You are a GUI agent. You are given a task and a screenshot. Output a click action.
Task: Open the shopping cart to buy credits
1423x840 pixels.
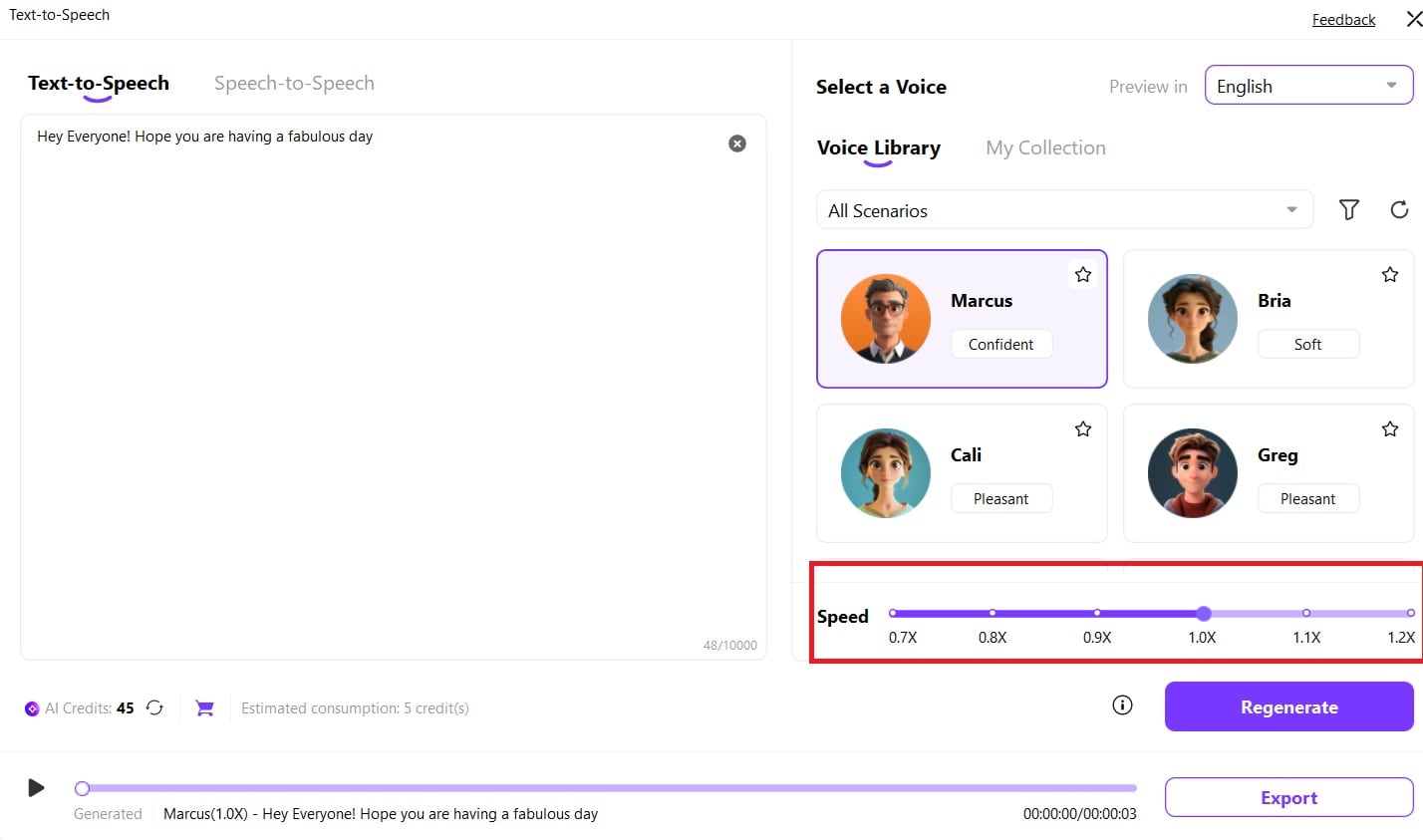(204, 707)
